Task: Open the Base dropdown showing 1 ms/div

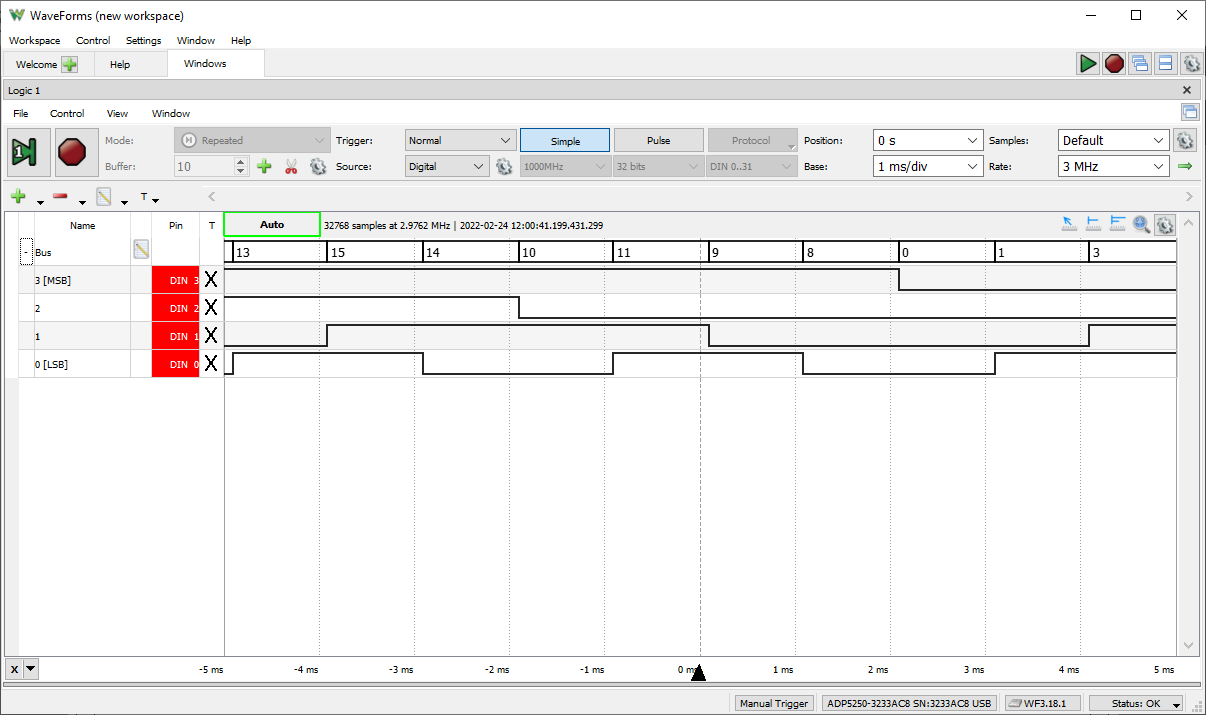Action: [x=928, y=167]
